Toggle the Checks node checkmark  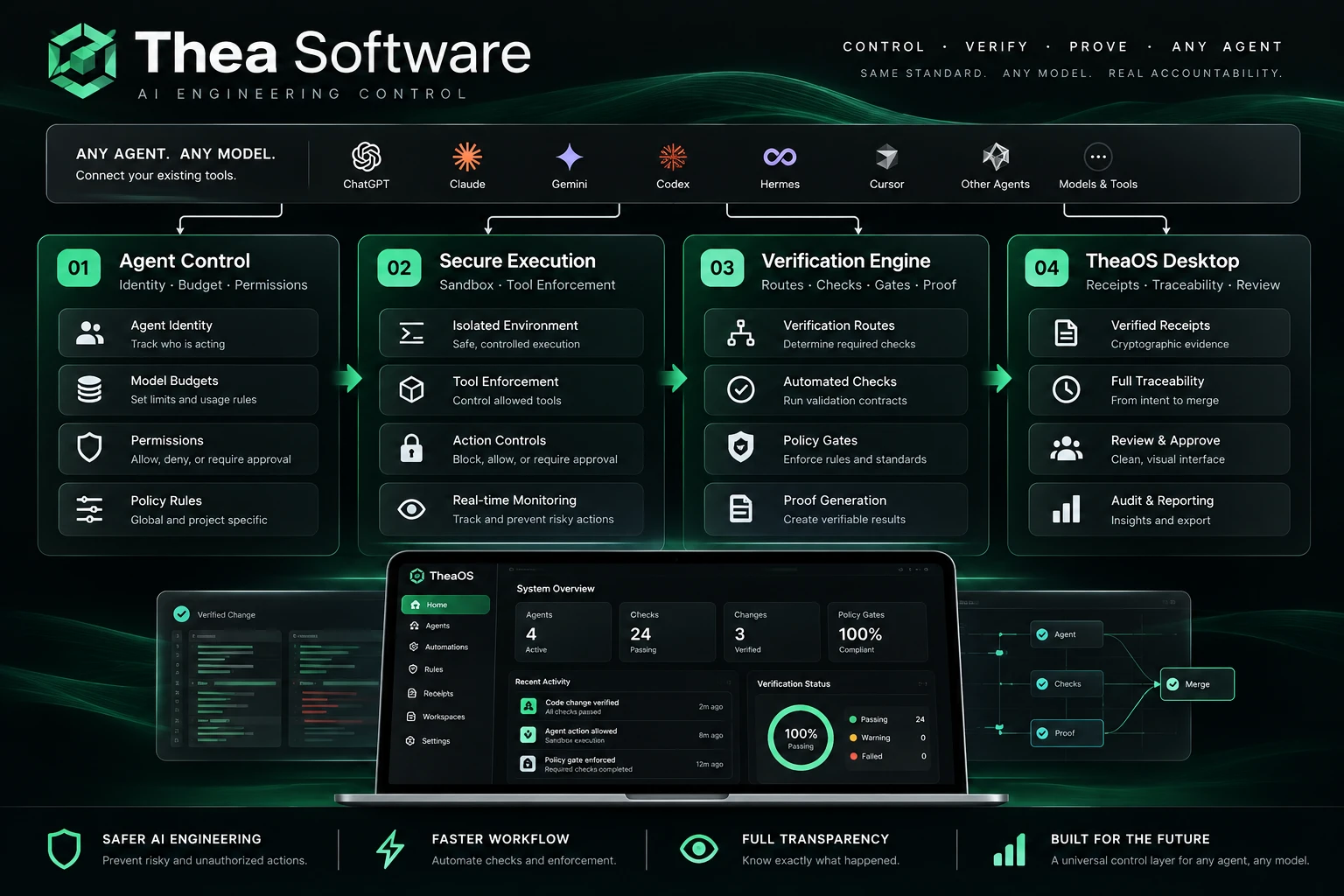(1042, 683)
